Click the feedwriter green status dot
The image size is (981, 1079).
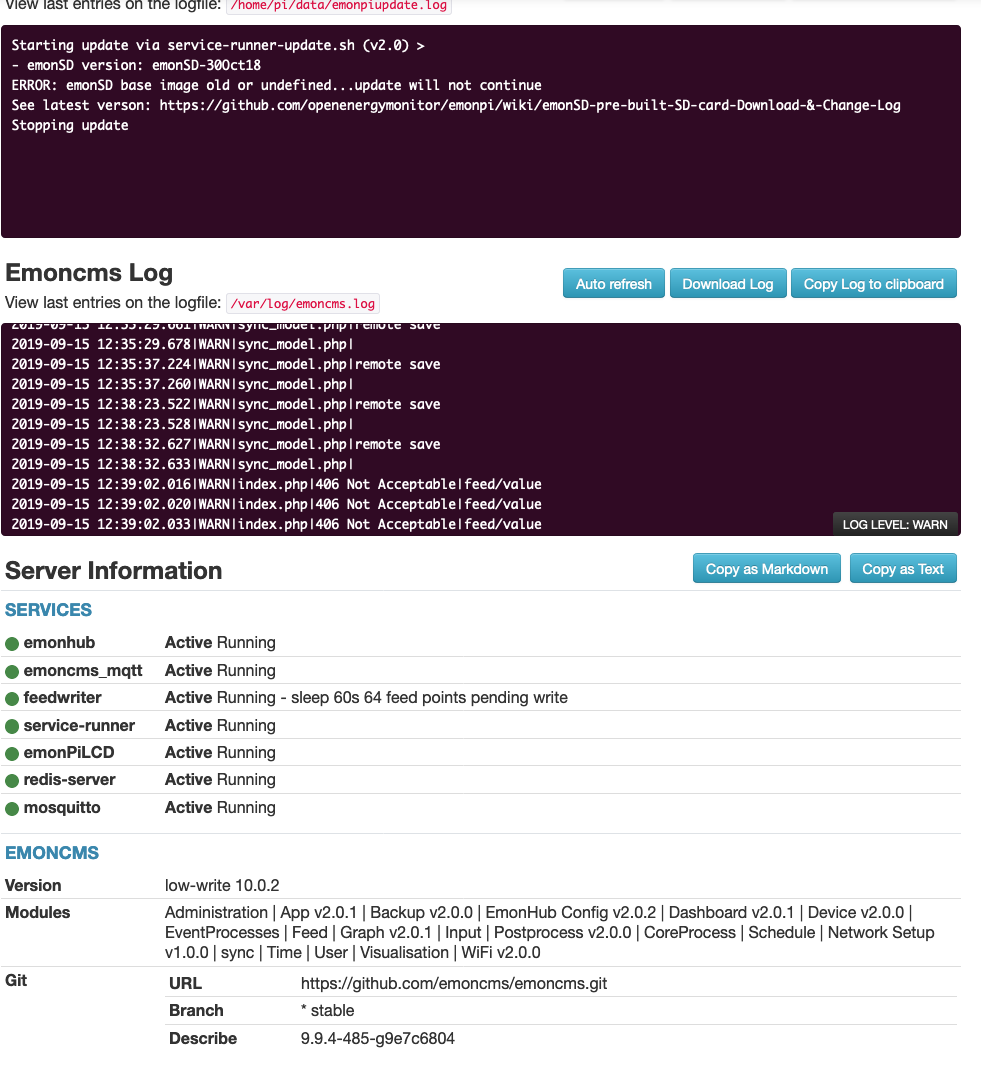click(x=12, y=699)
